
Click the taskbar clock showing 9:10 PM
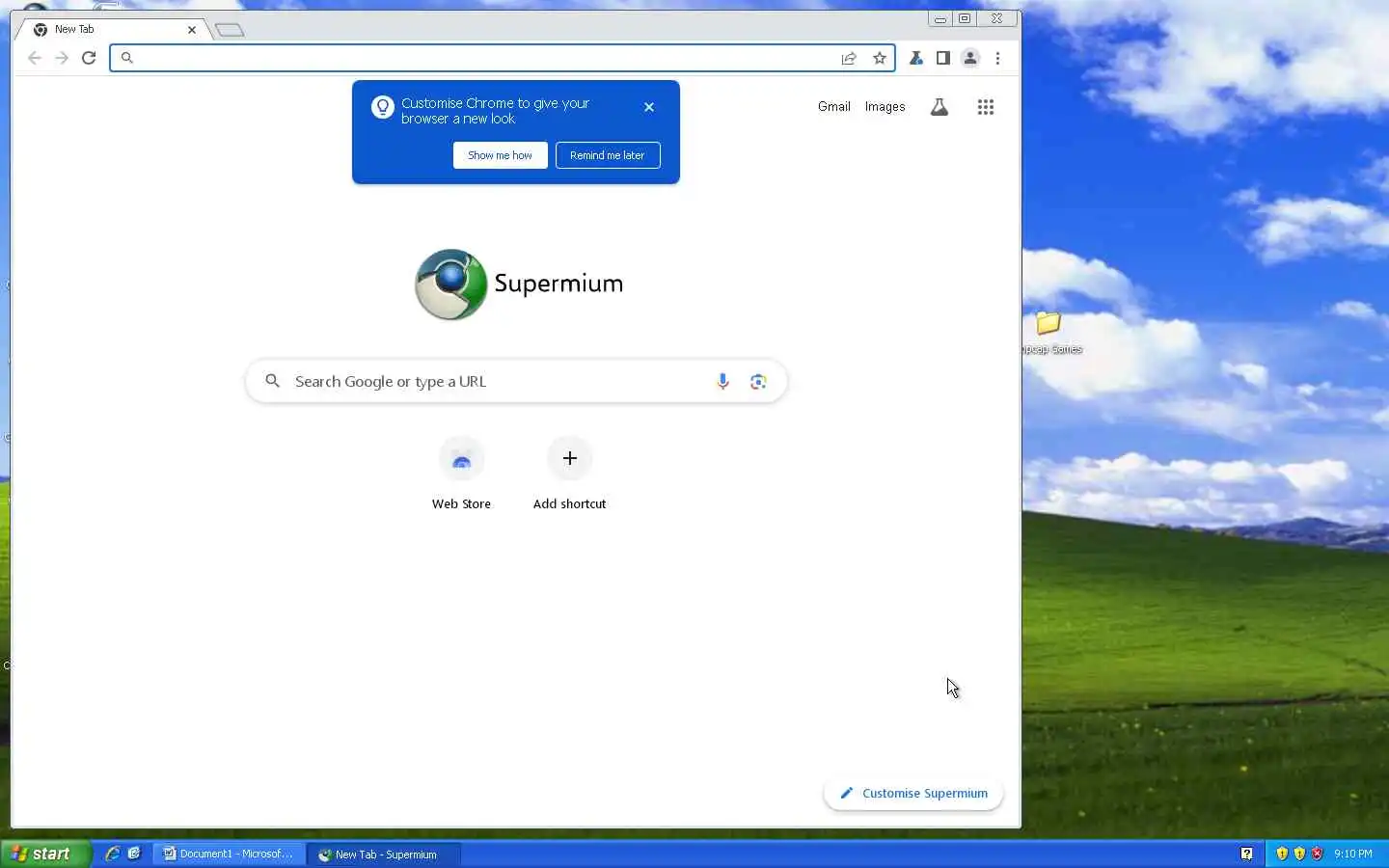tap(1353, 854)
